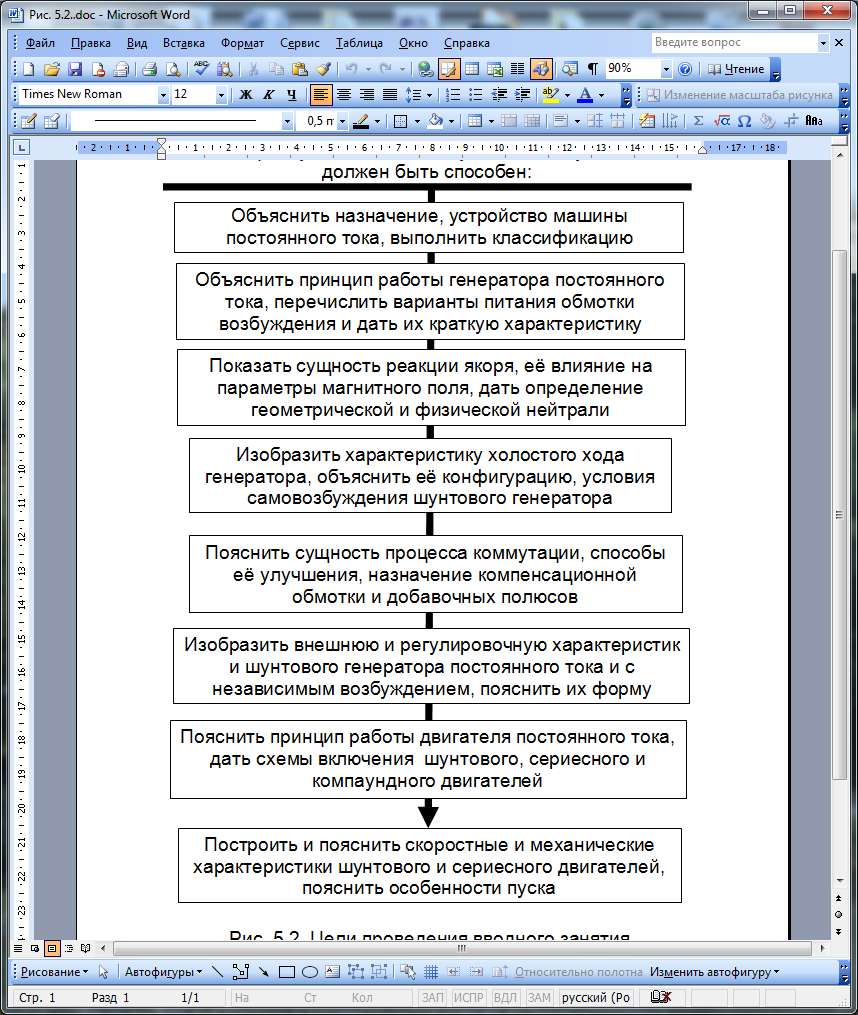Insert a text box from Drawing toolbar
Viewport: 858px width, 1015px height.
[x=333, y=972]
